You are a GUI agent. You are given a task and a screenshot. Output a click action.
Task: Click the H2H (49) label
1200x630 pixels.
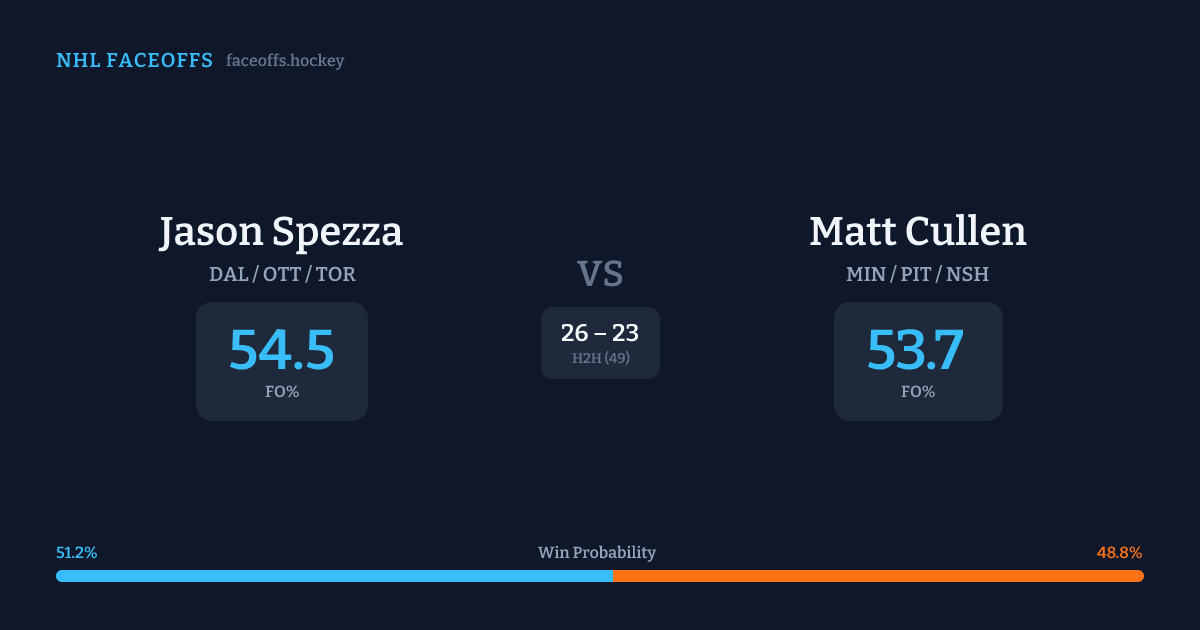tap(600, 358)
